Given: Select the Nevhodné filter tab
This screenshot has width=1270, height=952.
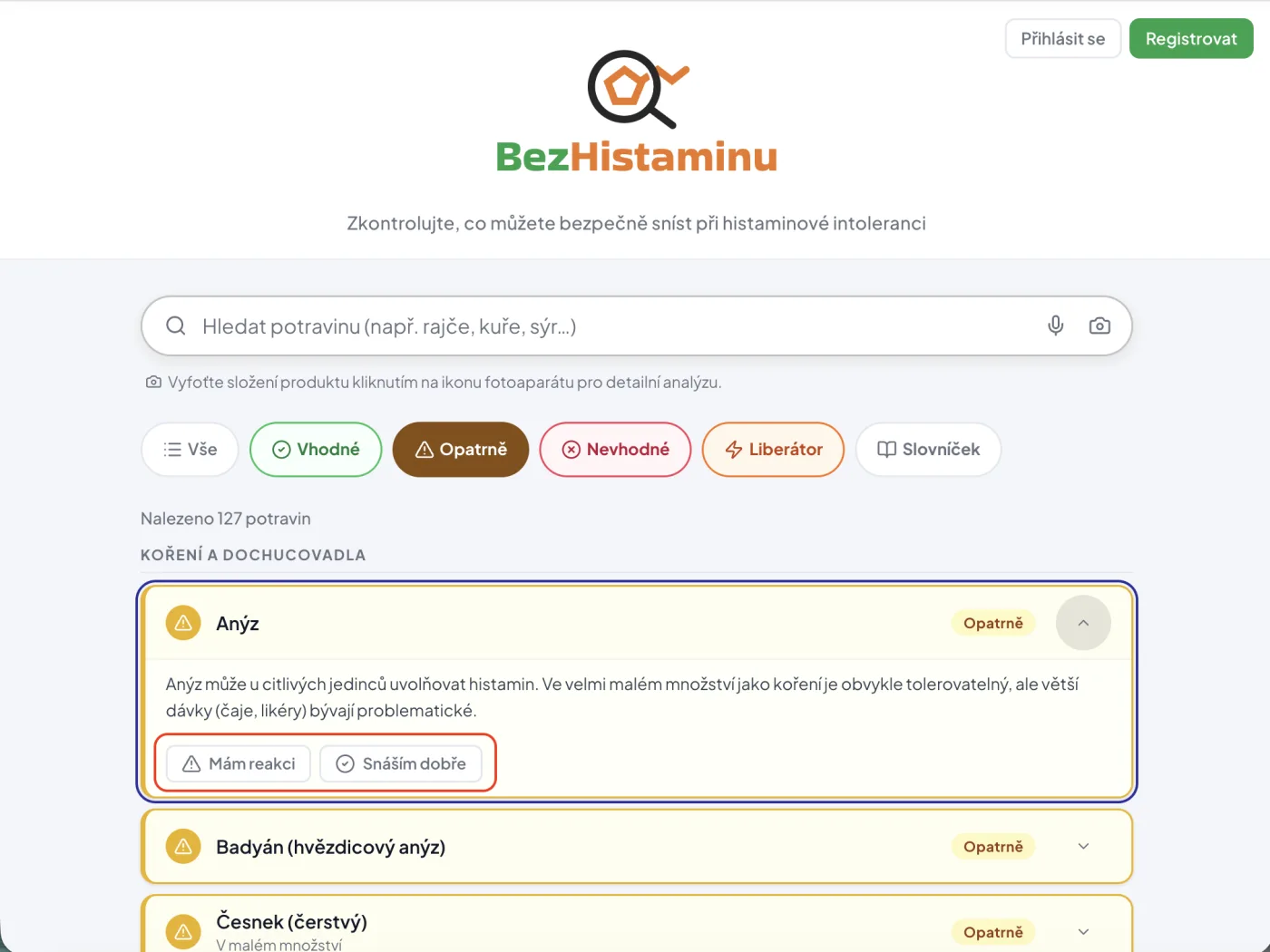Looking at the screenshot, I should [x=615, y=450].
